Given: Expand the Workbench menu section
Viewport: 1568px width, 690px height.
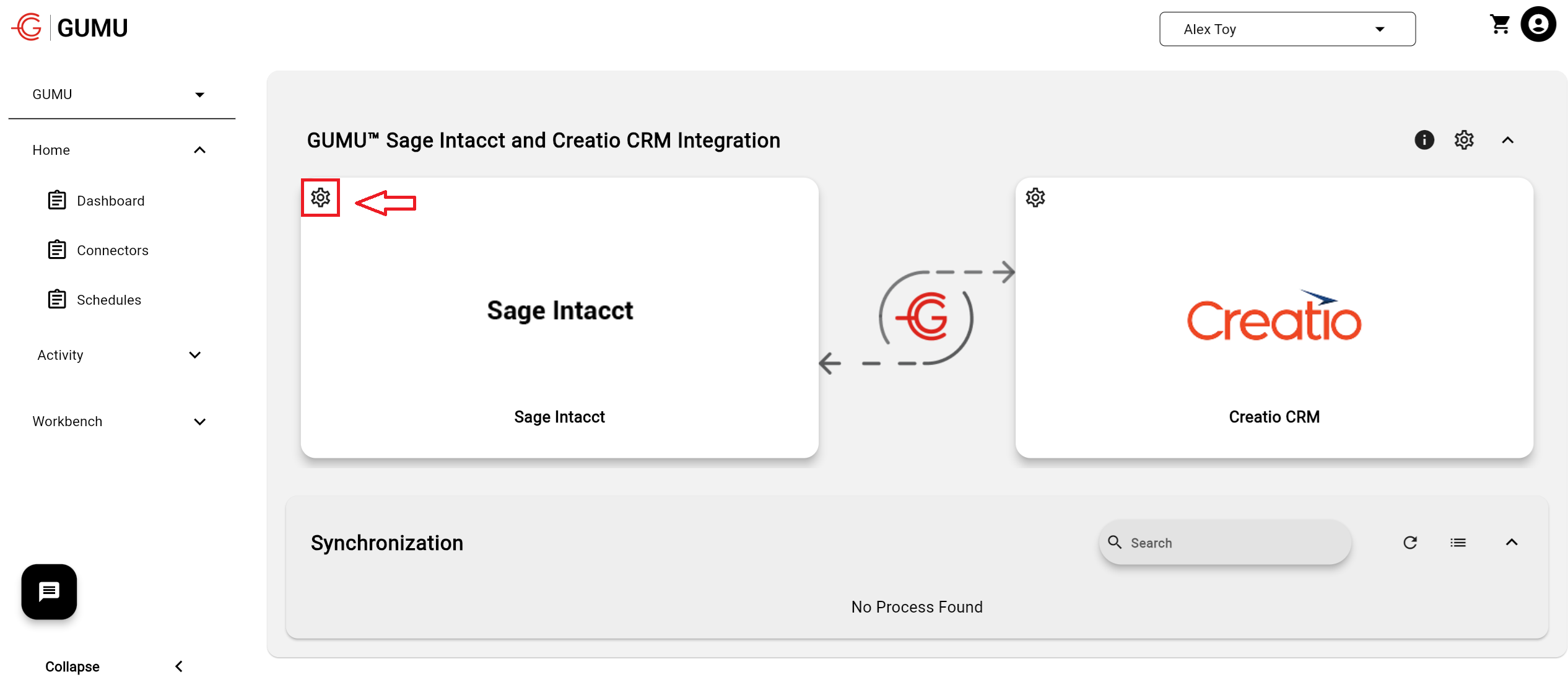Looking at the screenshot, I should [x=199, y=422].
